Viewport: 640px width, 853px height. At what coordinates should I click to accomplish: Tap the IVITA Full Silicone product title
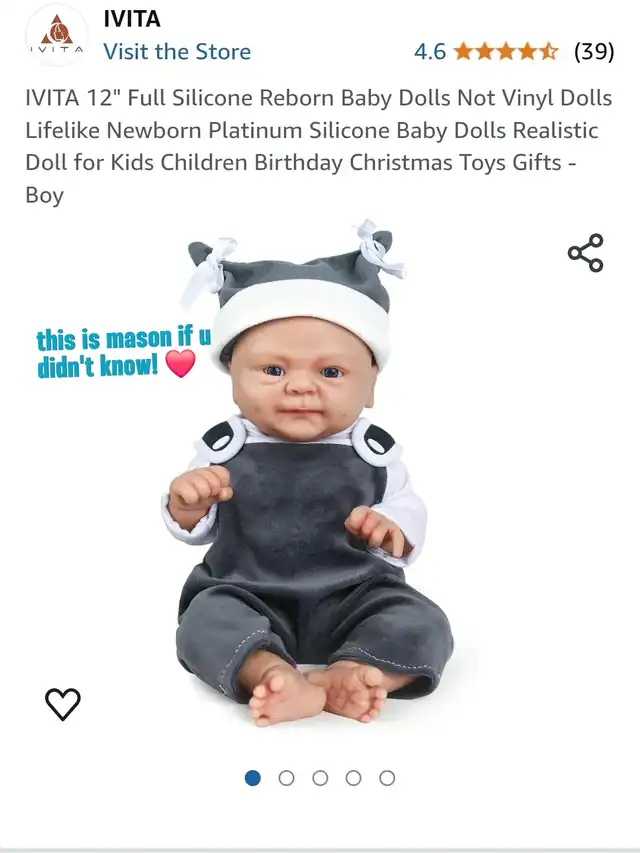click(319, 146)
